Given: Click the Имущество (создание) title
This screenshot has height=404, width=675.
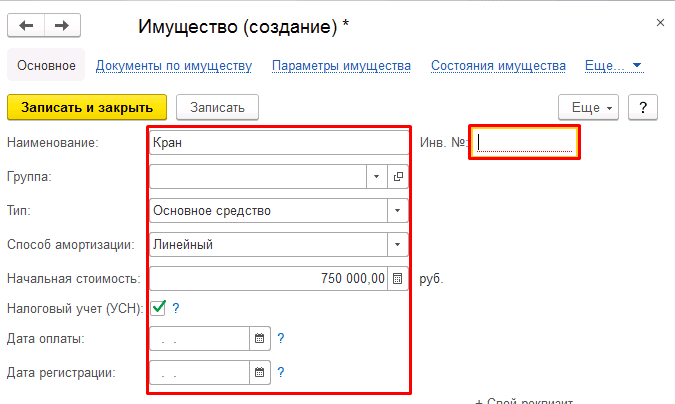Looking at the screenshot, I should (243, 27).
